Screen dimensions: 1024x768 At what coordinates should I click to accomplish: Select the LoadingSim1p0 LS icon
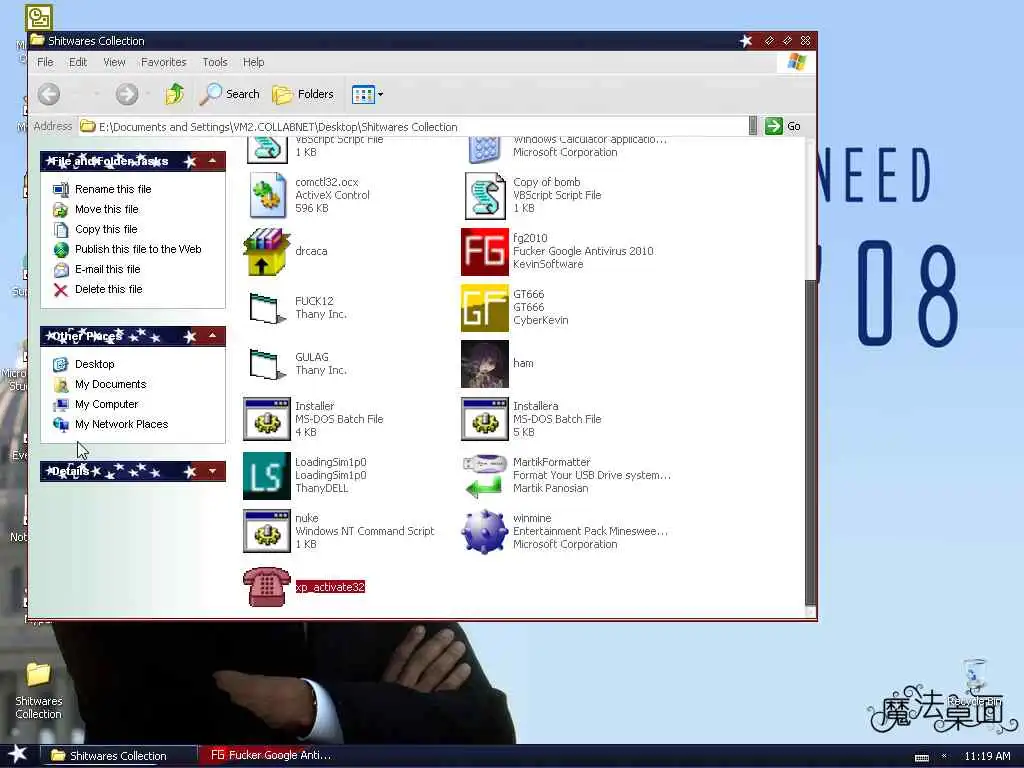pyautogui.click(x=266, y=475)
